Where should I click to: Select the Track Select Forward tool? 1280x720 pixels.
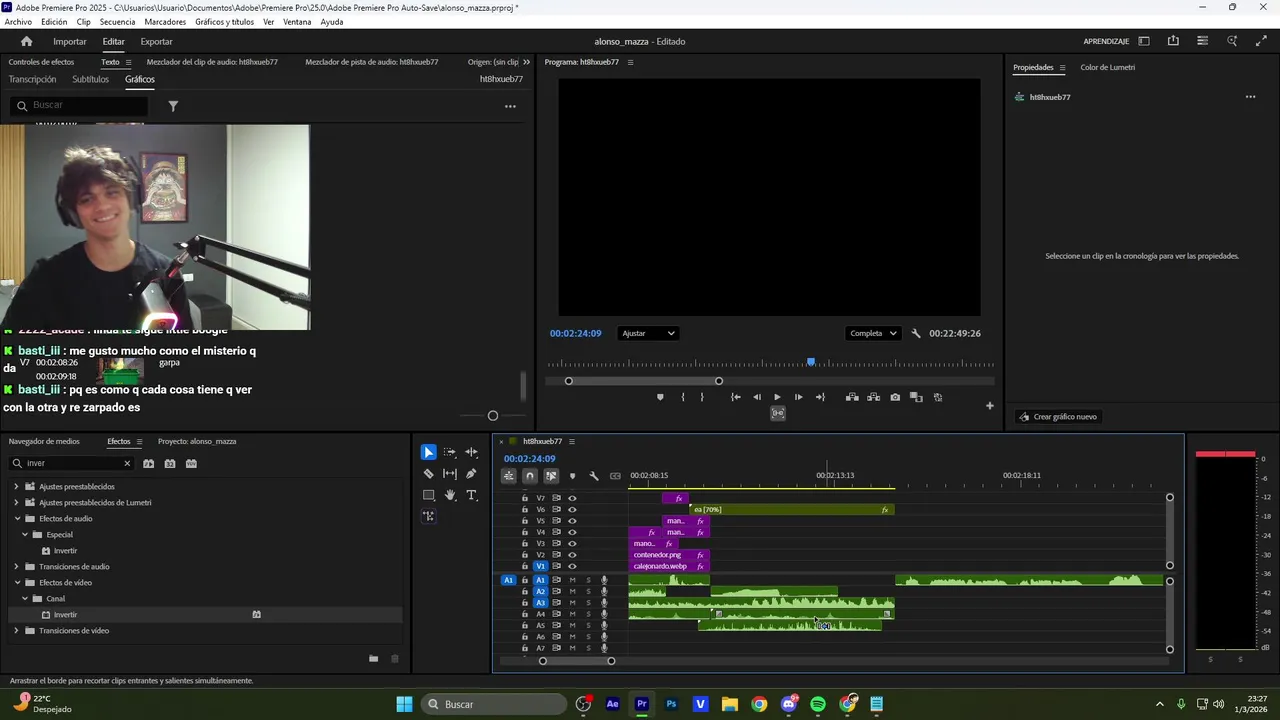(x=450, y=452)
